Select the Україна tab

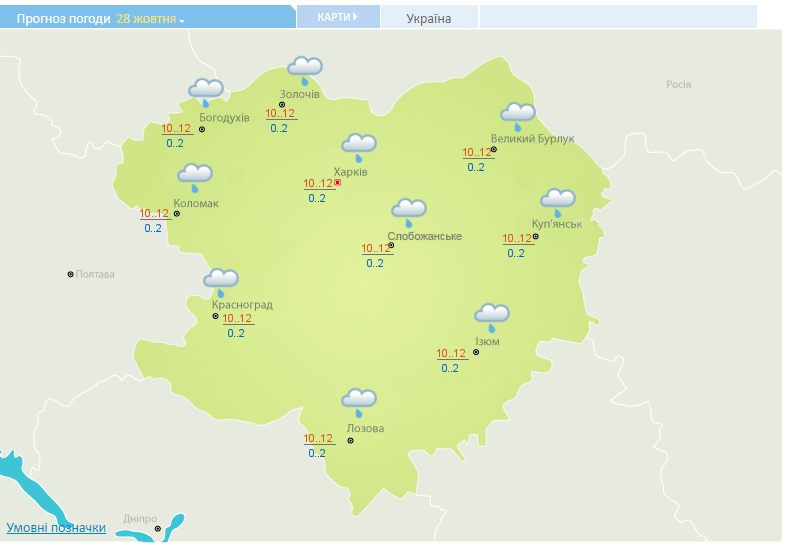click(x=429, y=19)
